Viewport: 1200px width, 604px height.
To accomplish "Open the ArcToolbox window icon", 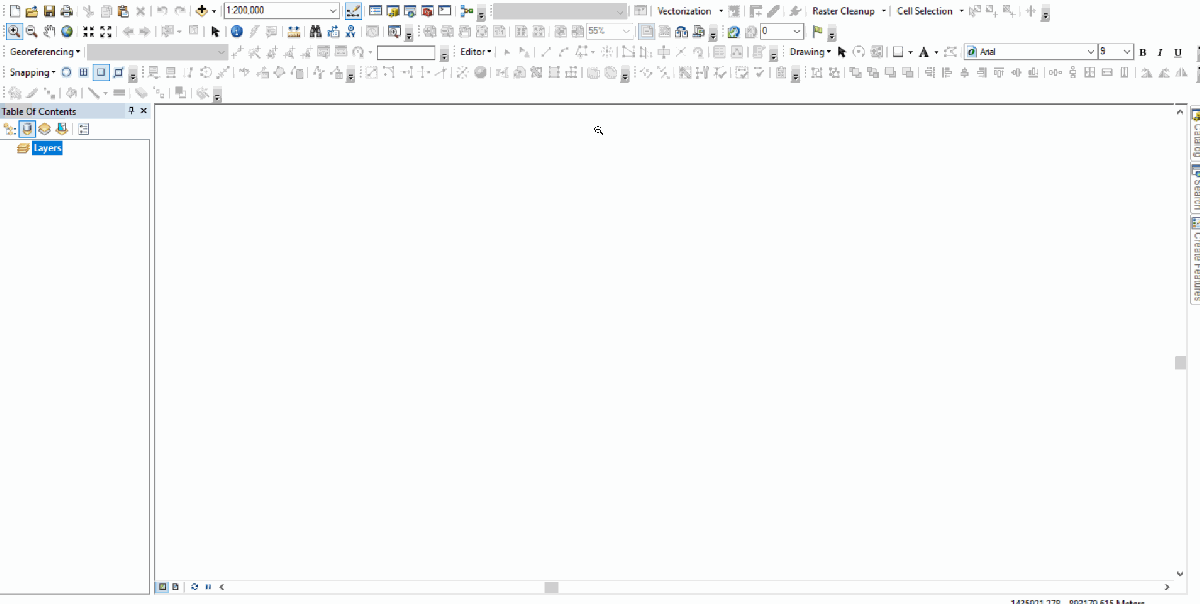I will tap(427, 11).
